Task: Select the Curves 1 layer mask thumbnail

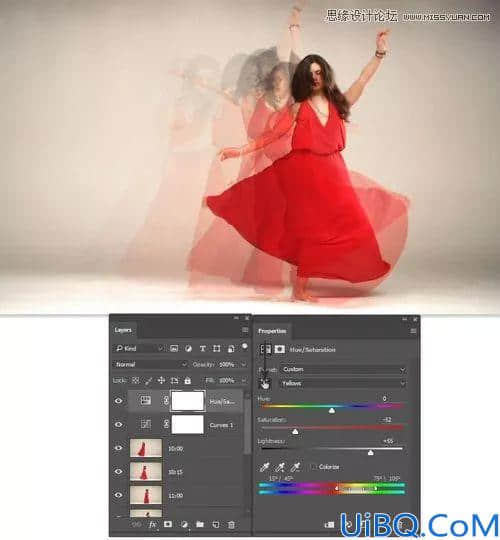Action: pyautogui.click(x=188, y=424)
